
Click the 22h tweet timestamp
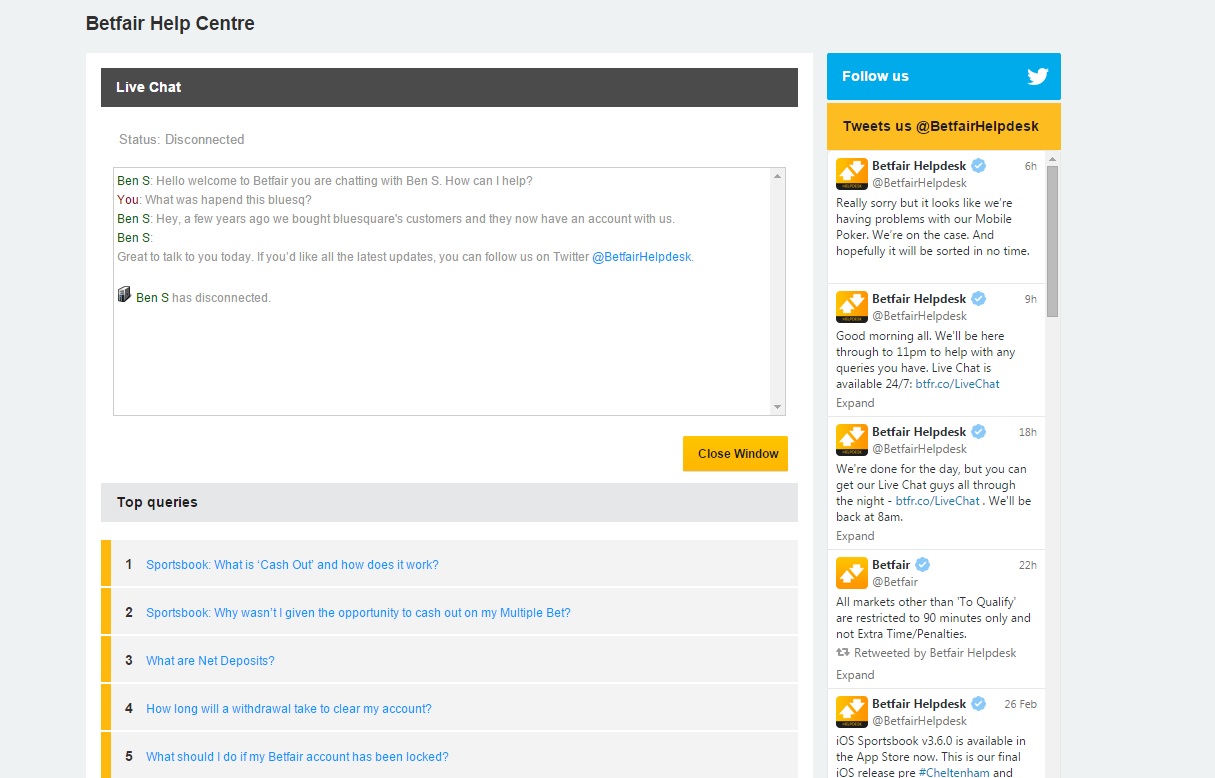pyautogui.click(x=1028, y=565)
